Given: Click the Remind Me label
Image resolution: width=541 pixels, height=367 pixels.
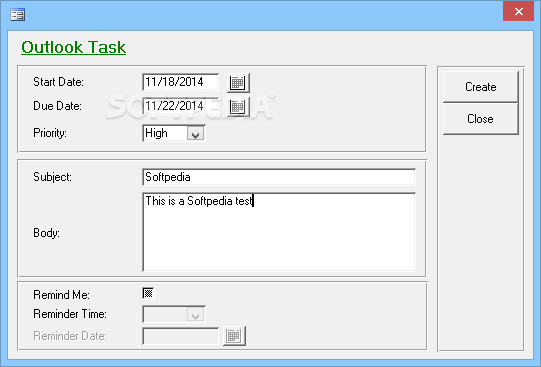Looking at the screenshot, I should [61, 295].
